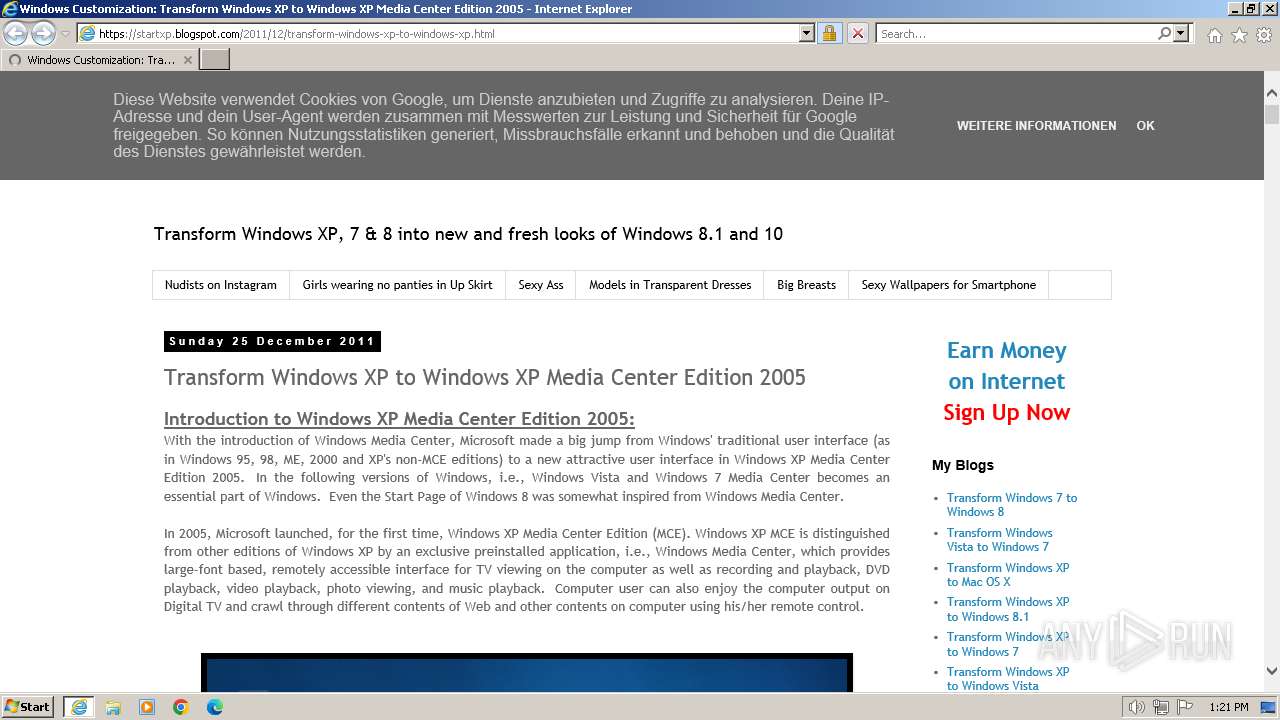Image resolution: width=1280 pixels, height=720 pixels.
Task: Open Google Chrome taskbar icon
Action: [181, 707]
